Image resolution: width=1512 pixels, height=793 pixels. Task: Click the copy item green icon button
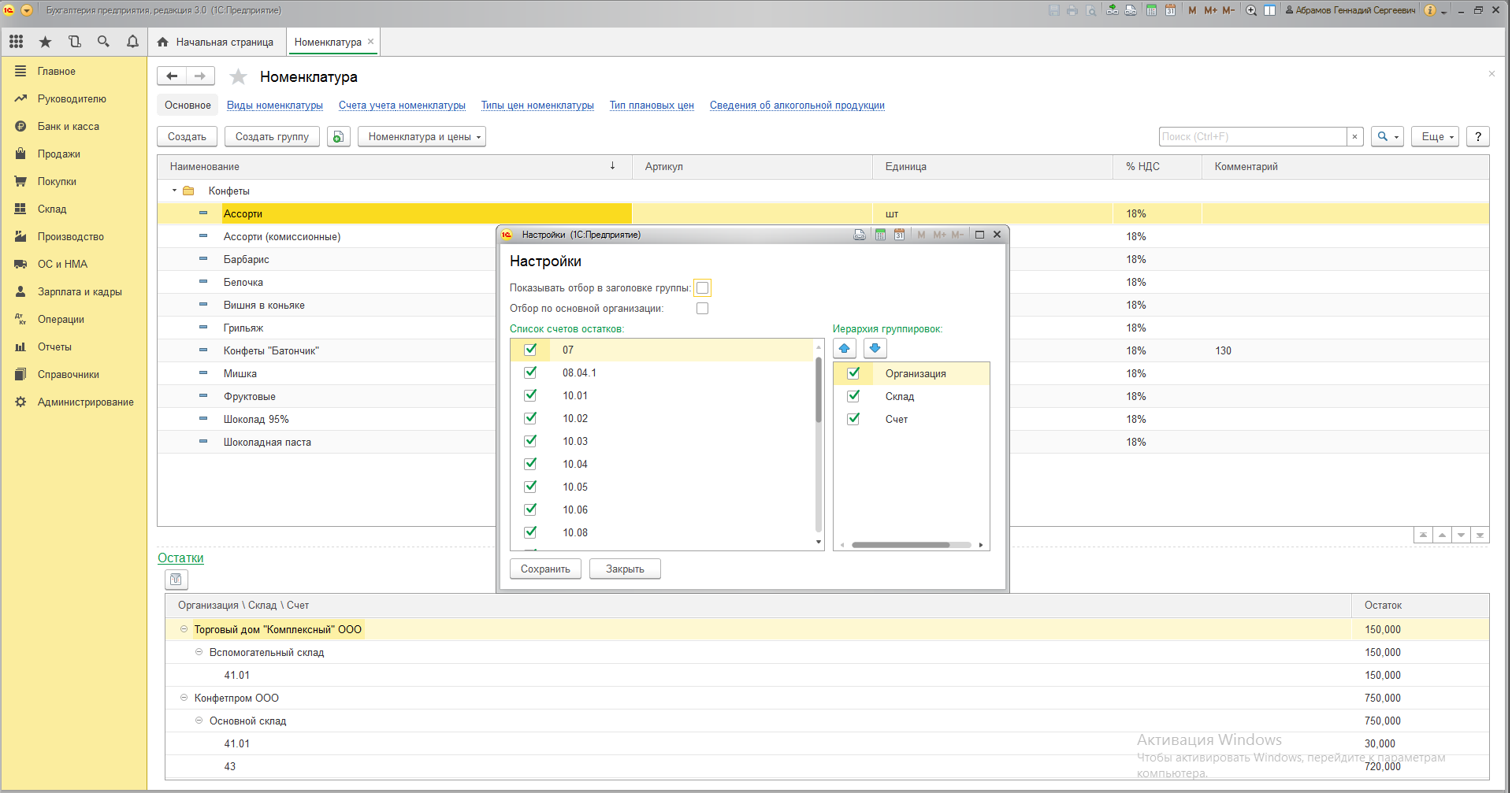click(339, 136)
